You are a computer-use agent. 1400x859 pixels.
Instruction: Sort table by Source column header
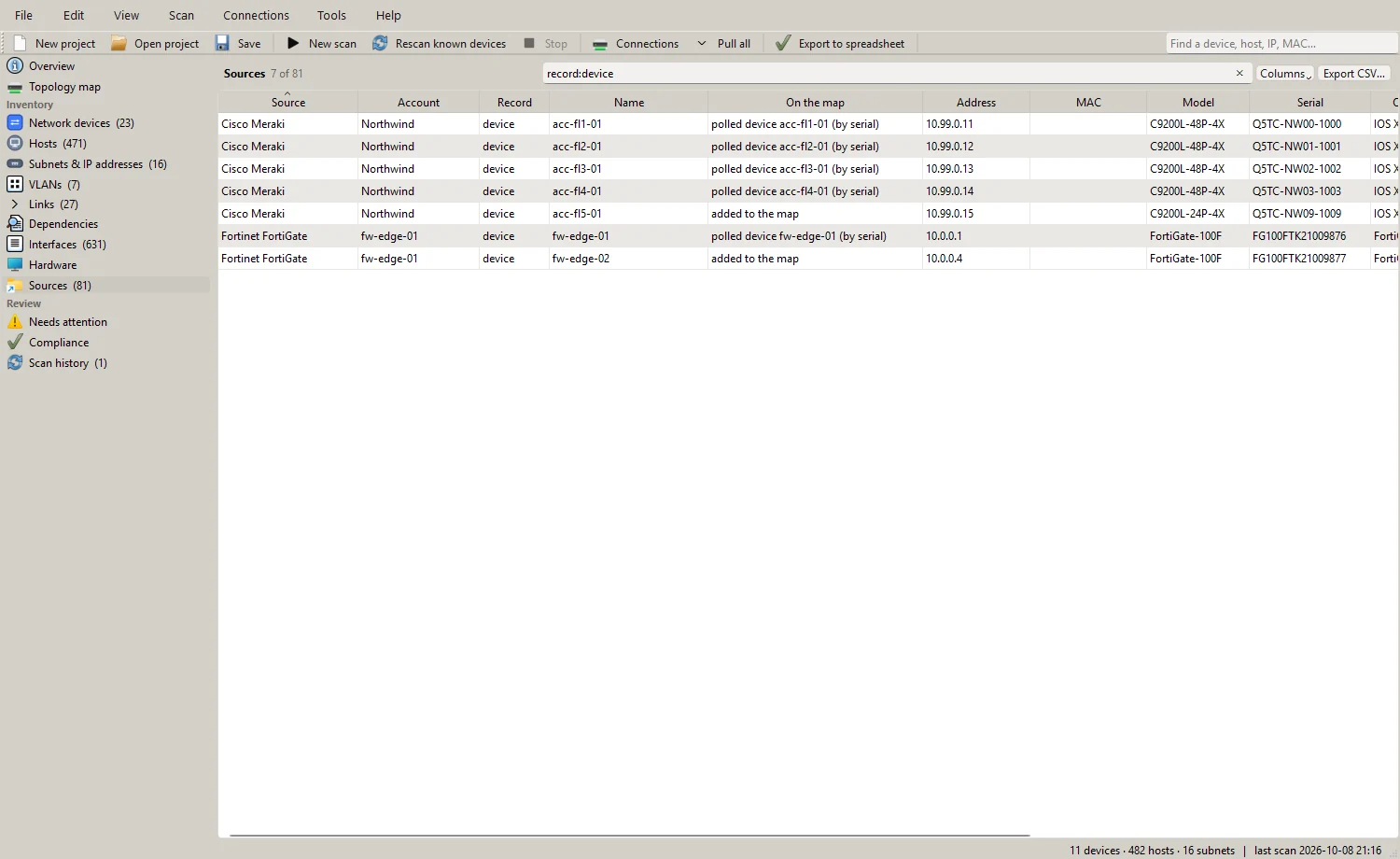pos(288,102)
